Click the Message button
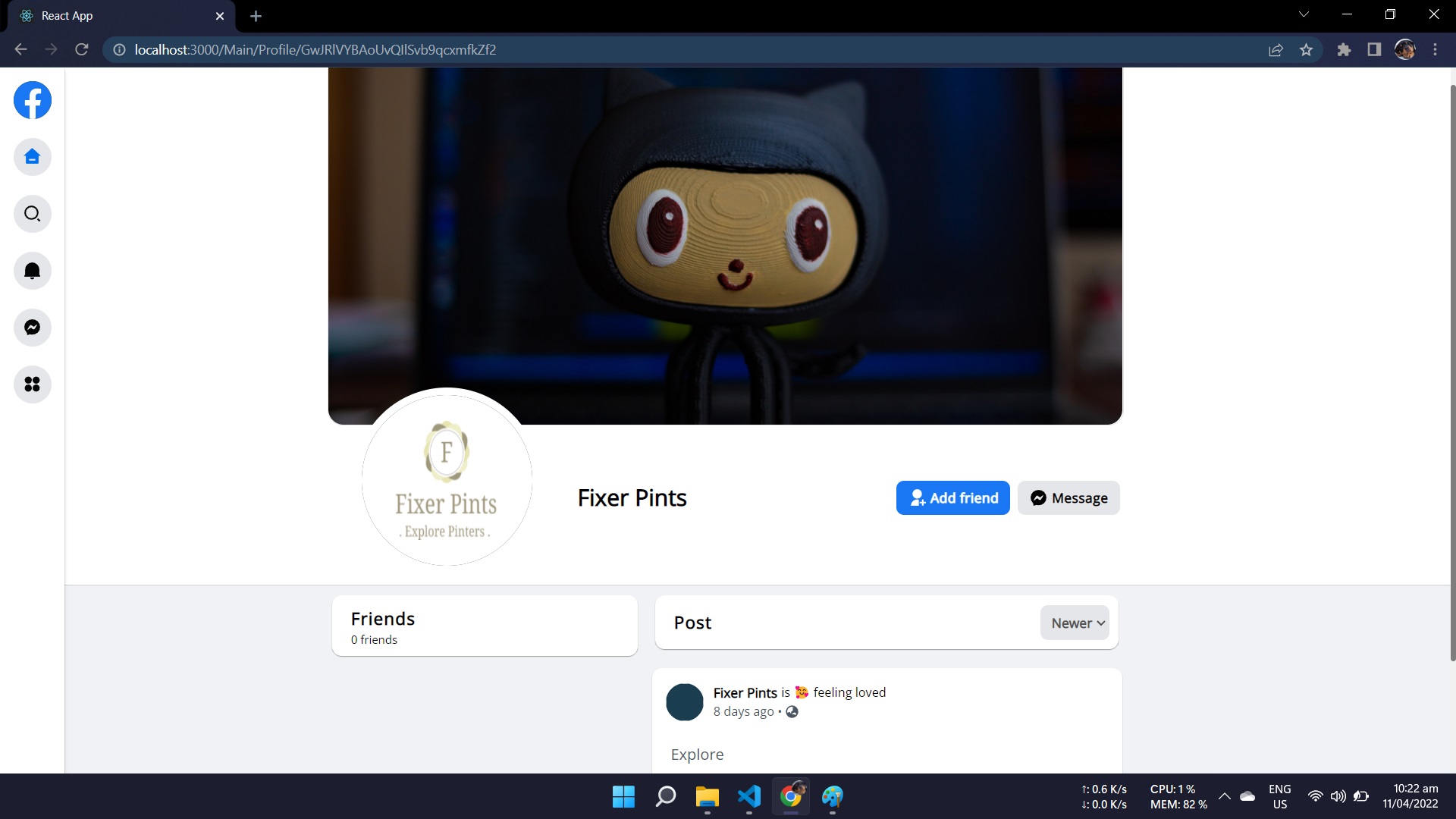1456x819 pixels. 1068,497
